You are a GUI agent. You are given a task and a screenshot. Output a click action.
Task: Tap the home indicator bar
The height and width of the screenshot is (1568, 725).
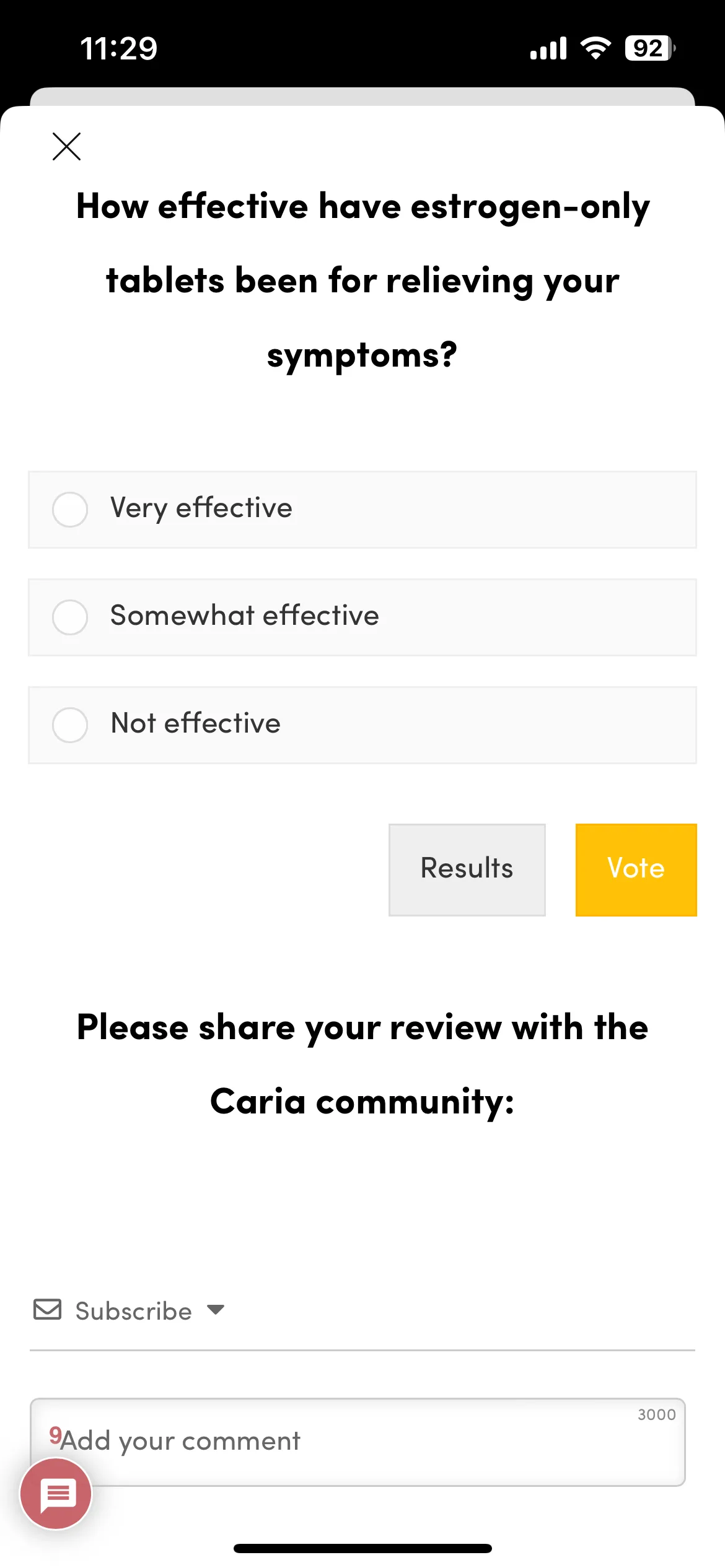(362, 1549)
